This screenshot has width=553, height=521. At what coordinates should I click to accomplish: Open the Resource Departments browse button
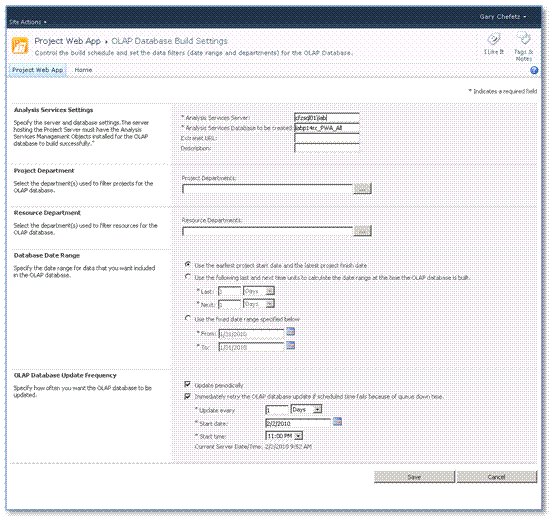(x=363, y=231)
